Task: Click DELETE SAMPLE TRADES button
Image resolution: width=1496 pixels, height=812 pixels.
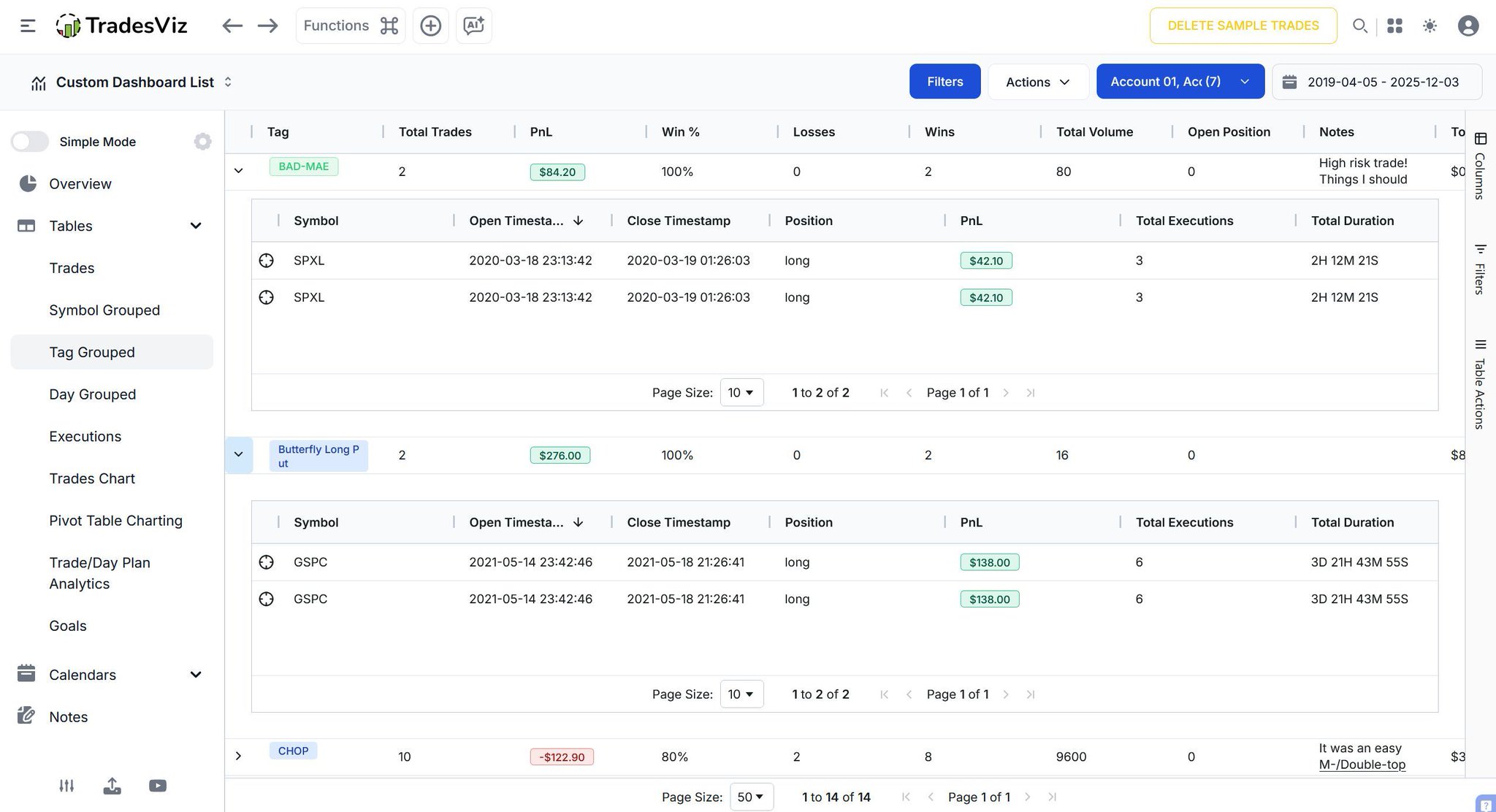Action: 1243,26
